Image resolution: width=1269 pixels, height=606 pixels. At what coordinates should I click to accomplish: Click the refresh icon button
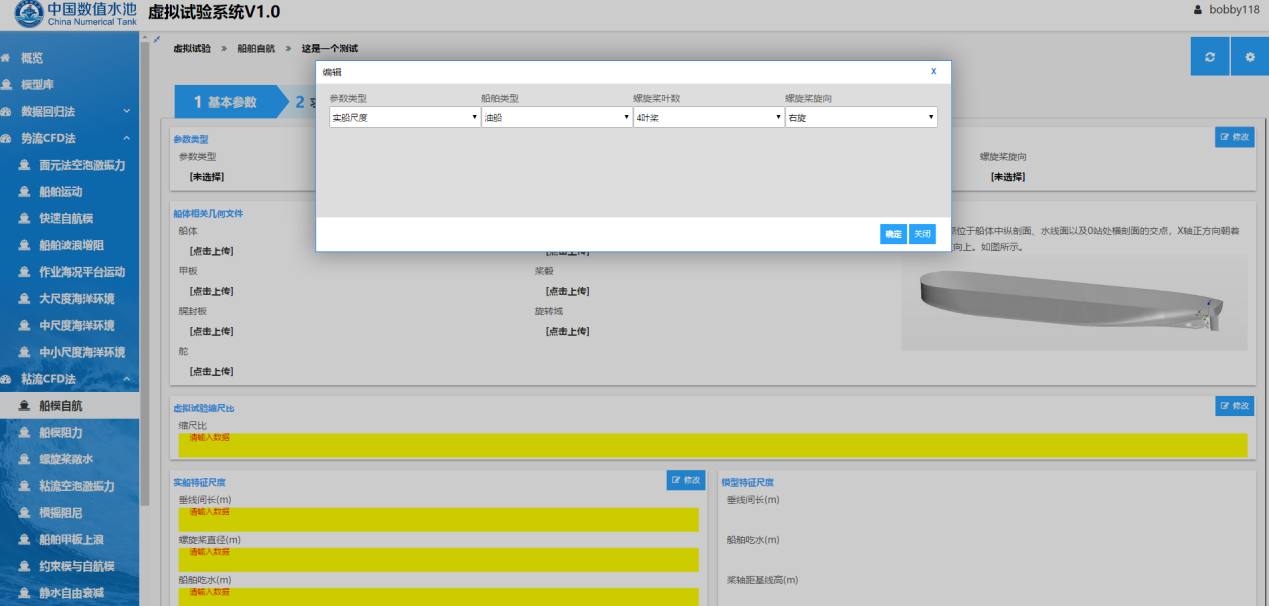click(1209, 57)
